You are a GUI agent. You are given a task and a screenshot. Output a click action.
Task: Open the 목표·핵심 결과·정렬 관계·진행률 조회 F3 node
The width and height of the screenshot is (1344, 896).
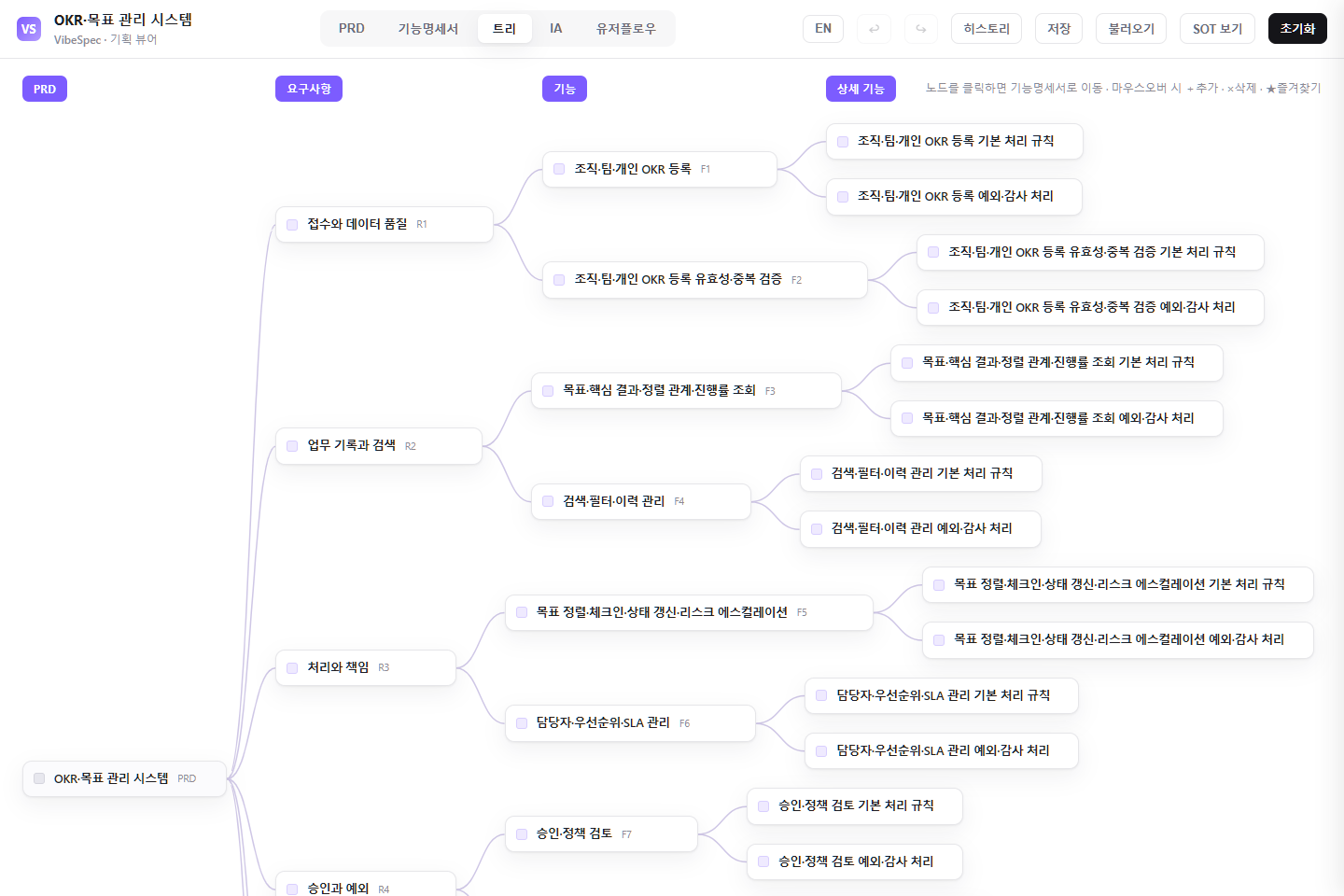coord(686,390)
